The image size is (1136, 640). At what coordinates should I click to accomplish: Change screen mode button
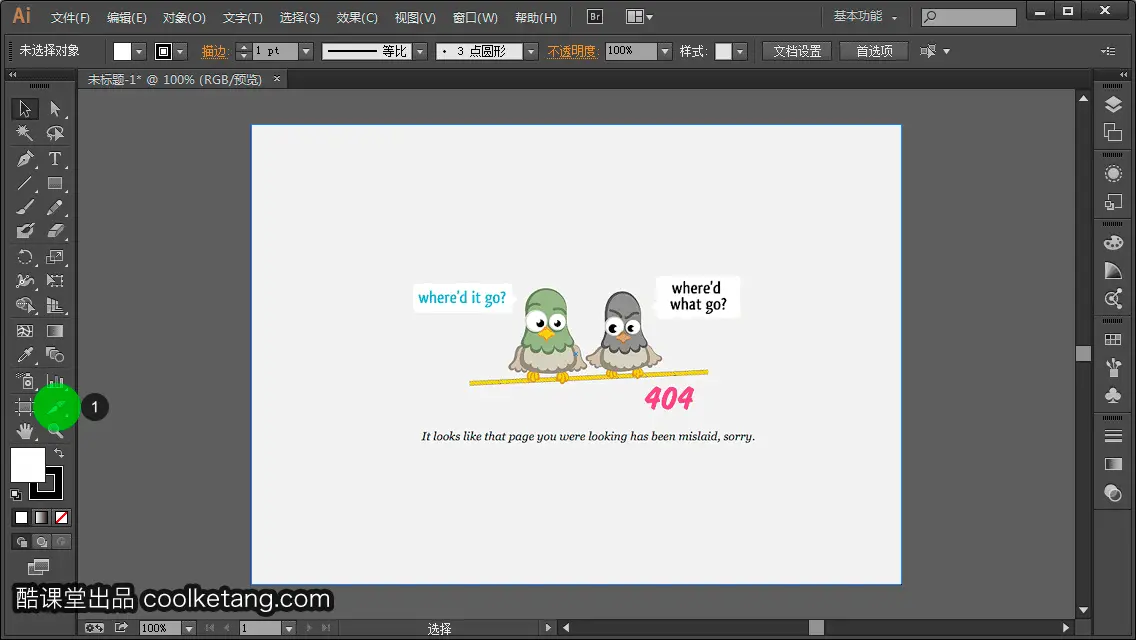[x=38, y=567]
